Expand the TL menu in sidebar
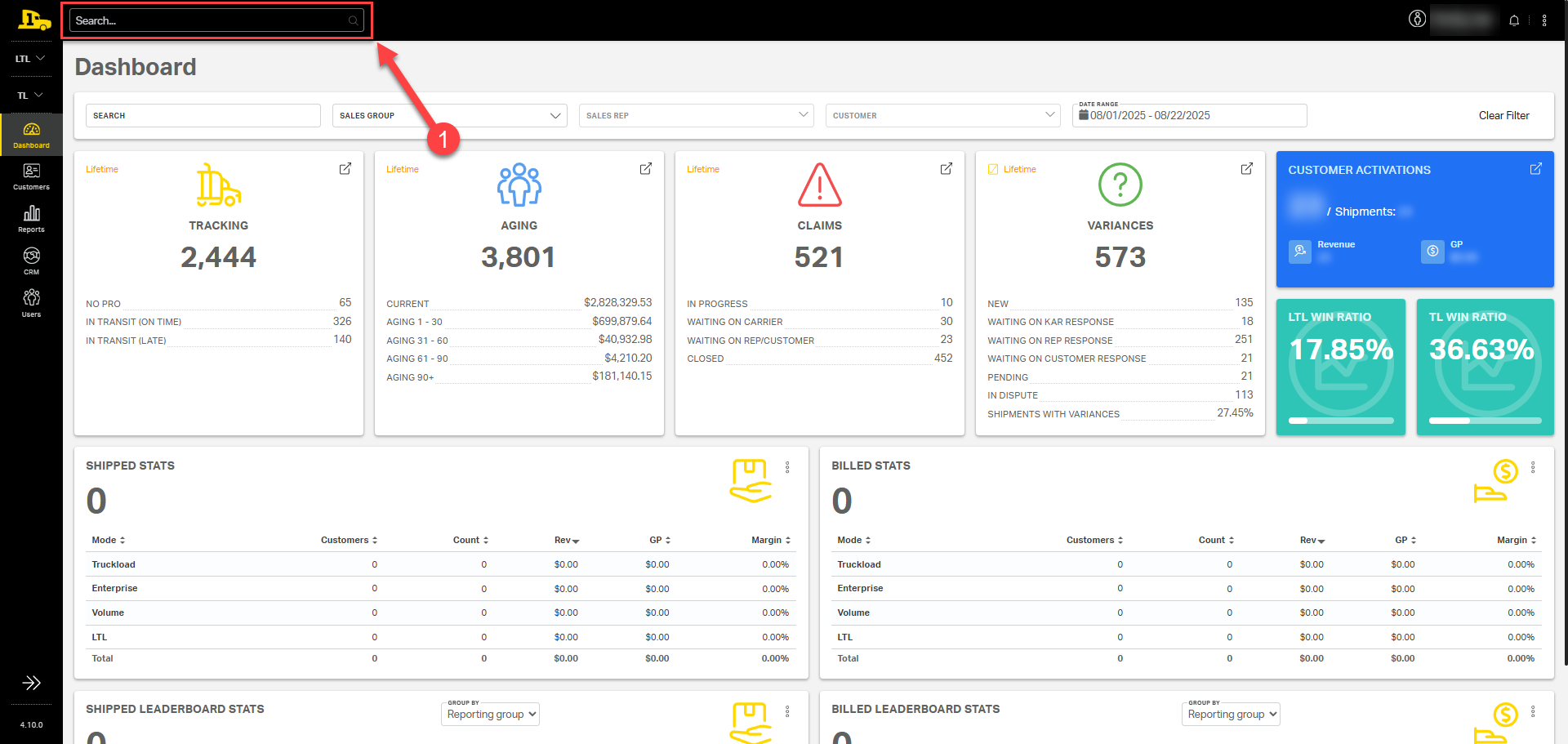 click(x=30, y=96)
